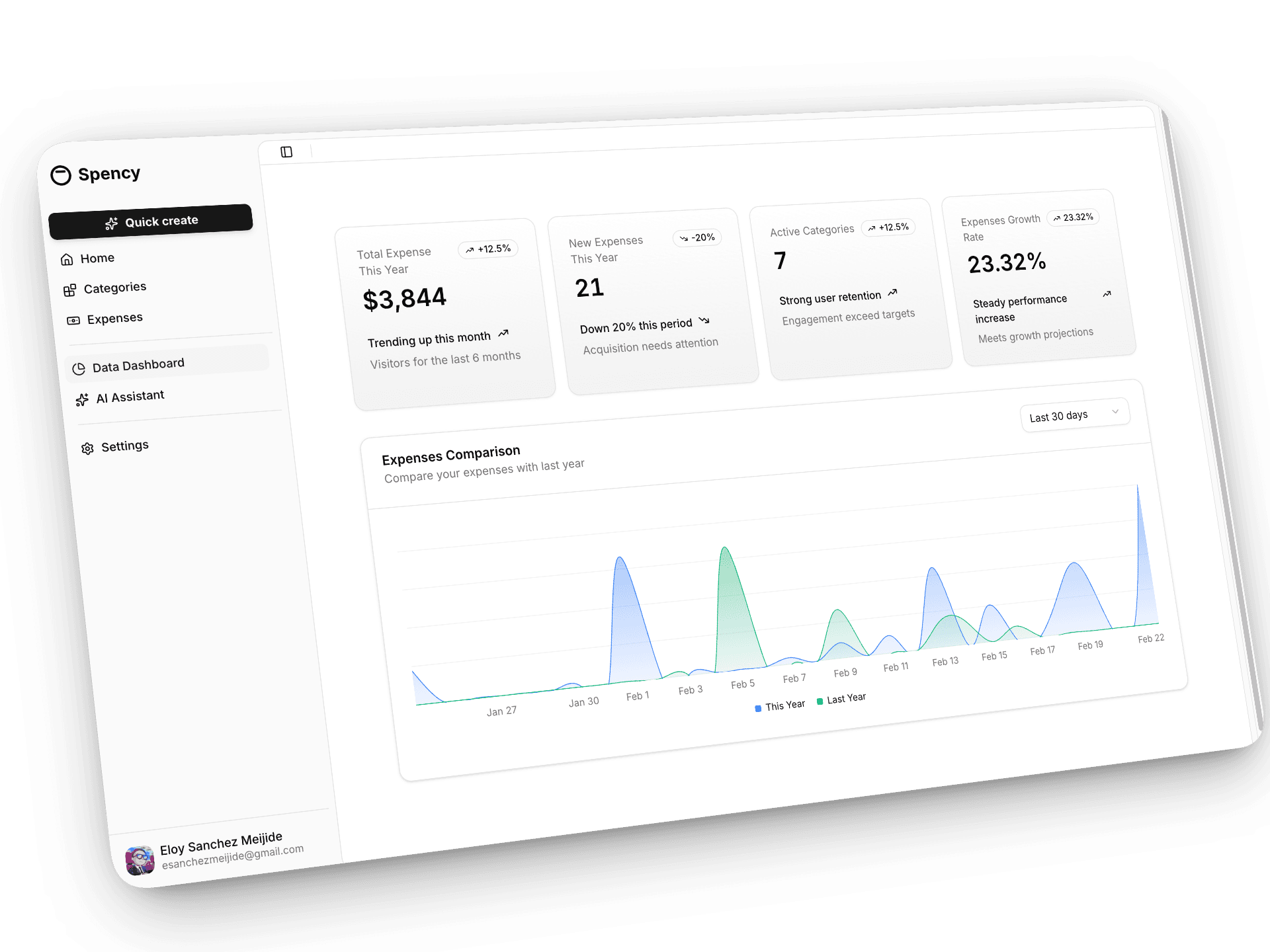This screenshot has height=952, width=1270.
Task: Toggle the sidebar panel icon
Action: click(x=286, y=152)
